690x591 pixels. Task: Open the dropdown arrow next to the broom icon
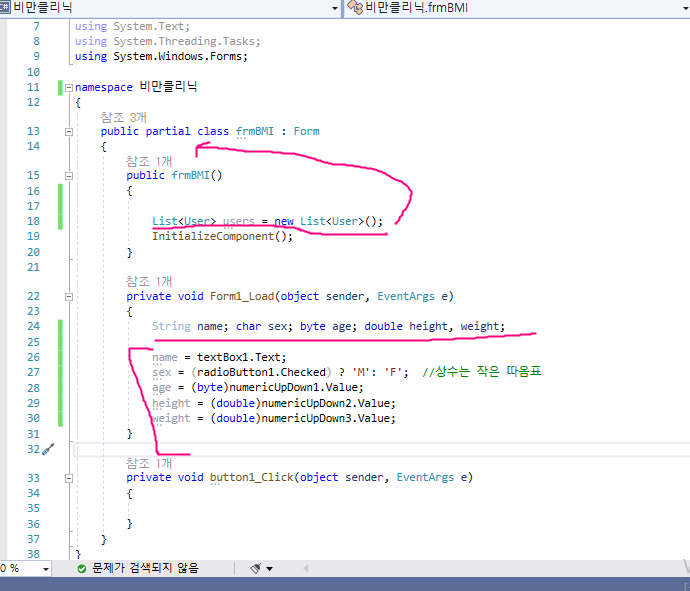(269, 569)
